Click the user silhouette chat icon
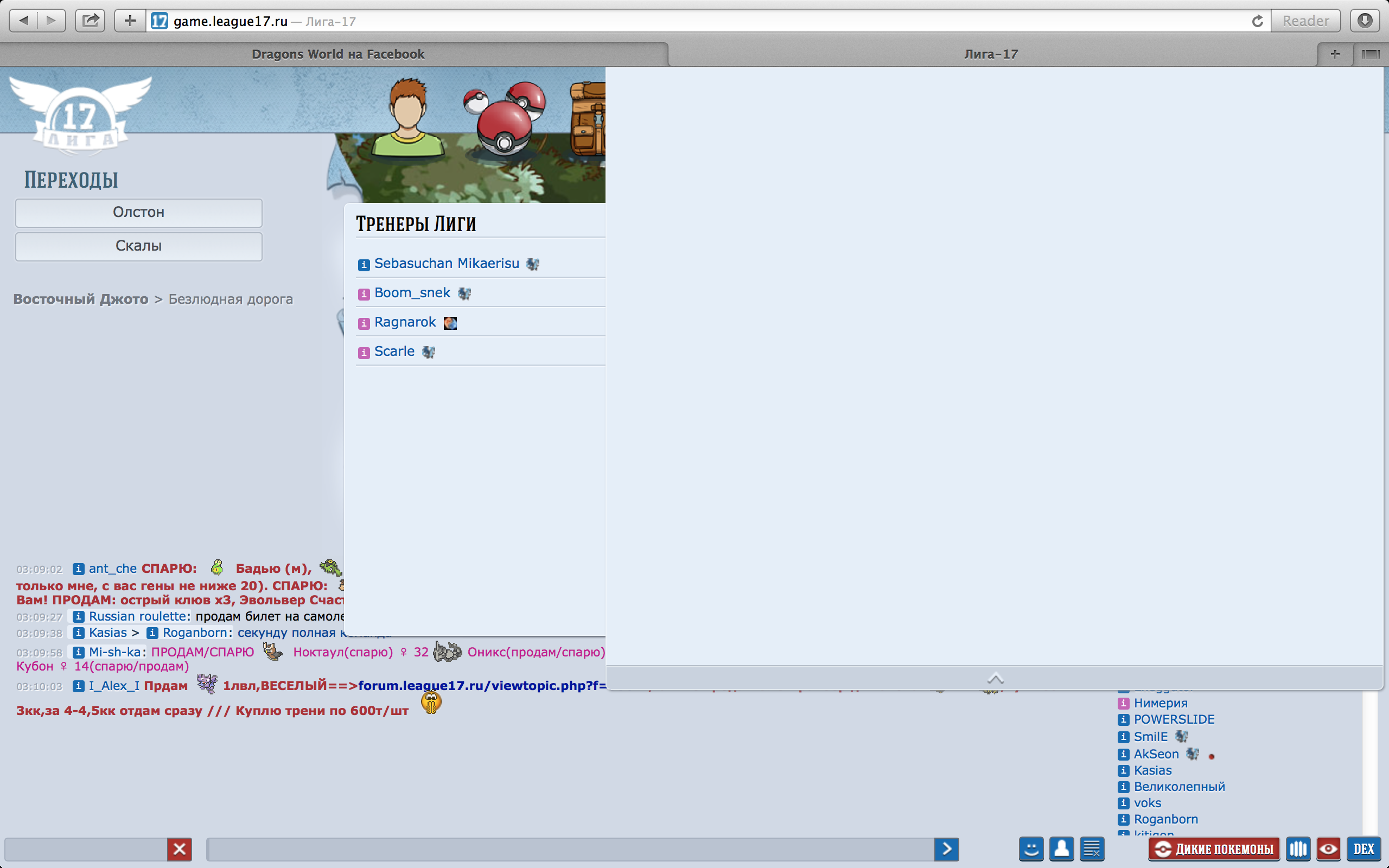This screenshot has height=868, width=1389. 1061,848
